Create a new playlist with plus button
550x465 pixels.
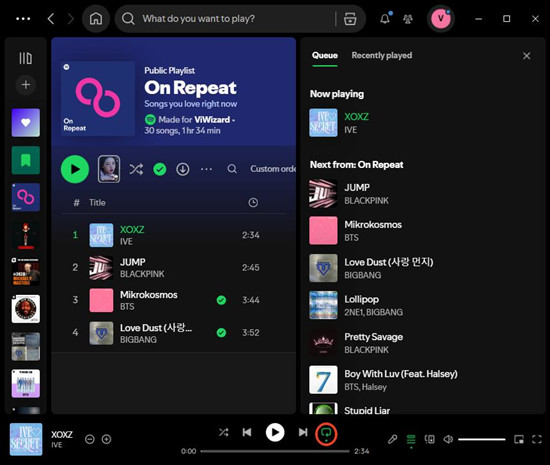(x=26, y=85)
